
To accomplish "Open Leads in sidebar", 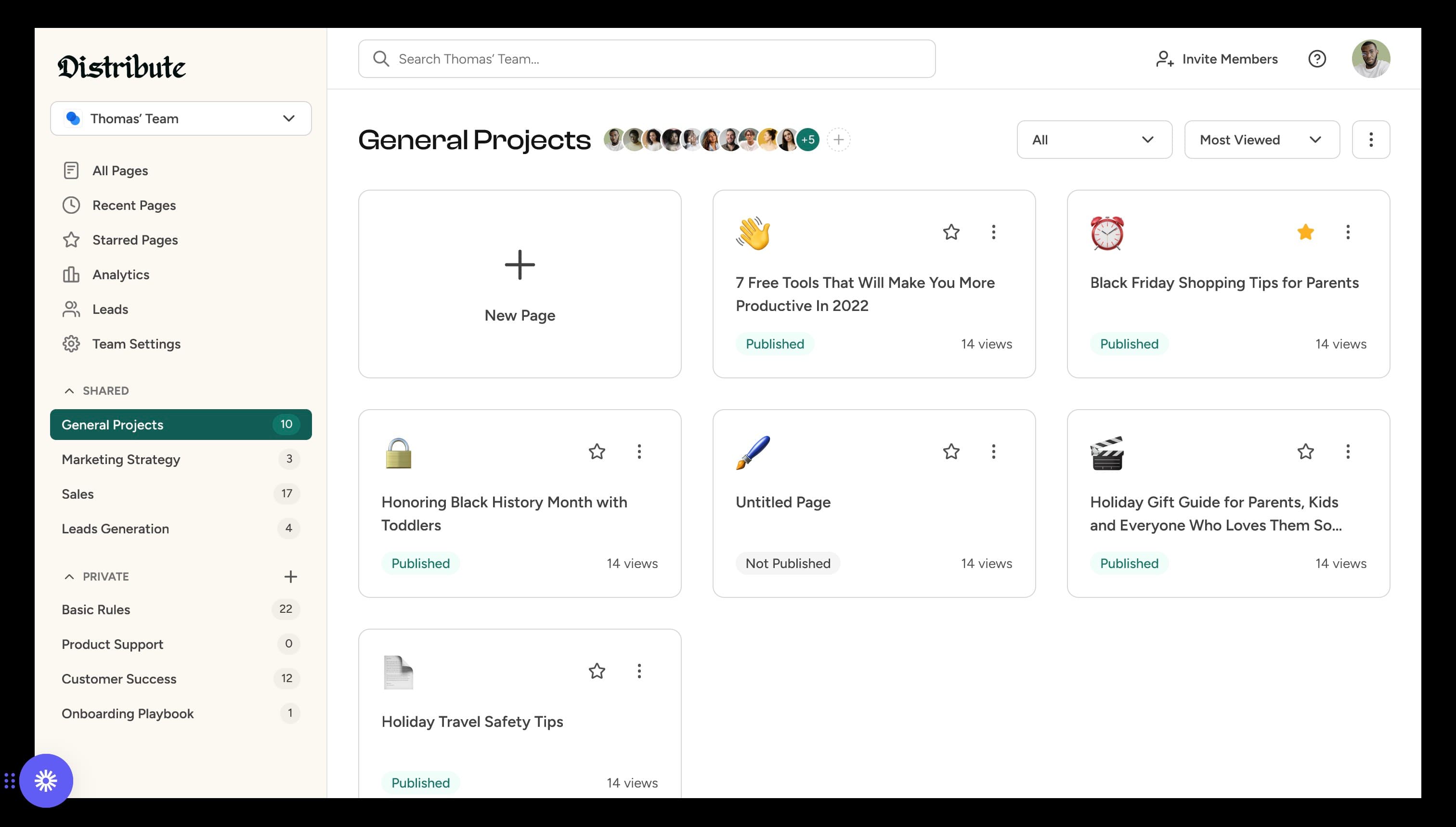I will point(110,309).
